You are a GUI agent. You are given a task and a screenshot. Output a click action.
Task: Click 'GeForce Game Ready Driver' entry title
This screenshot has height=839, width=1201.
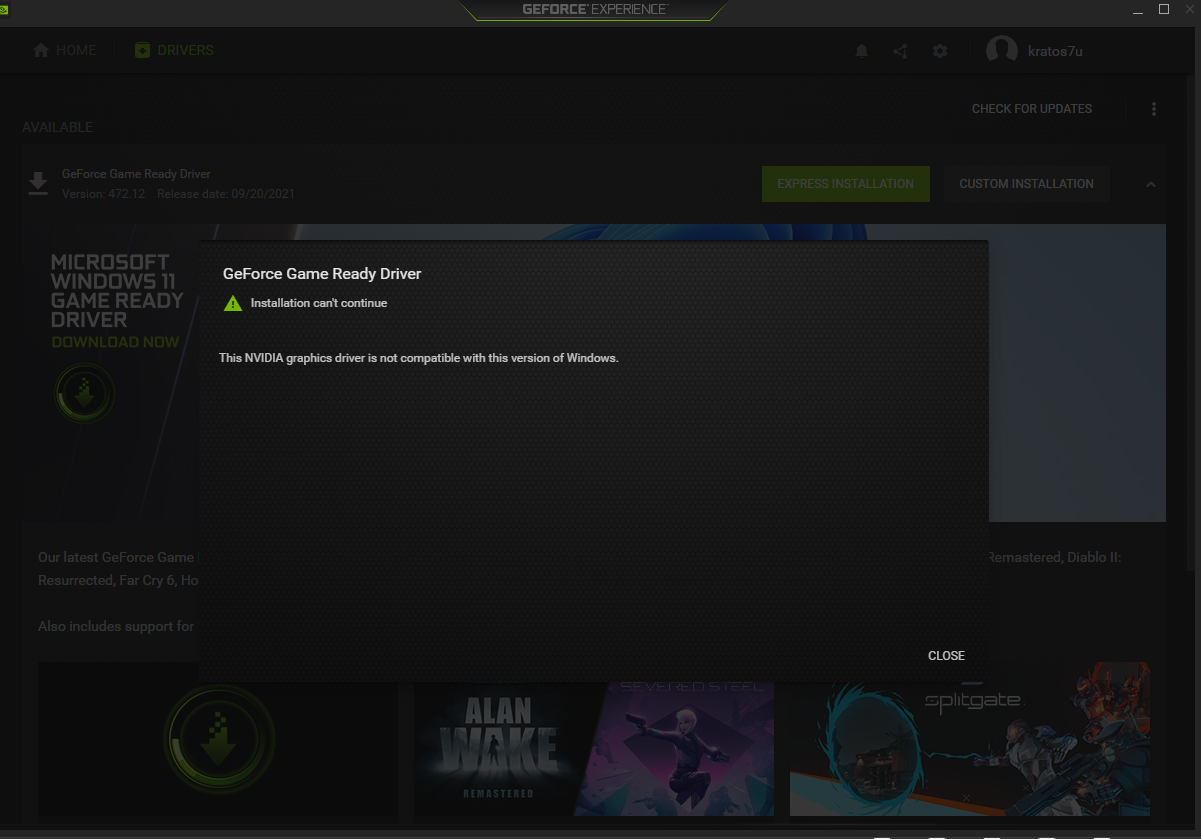tap(136, 174)
